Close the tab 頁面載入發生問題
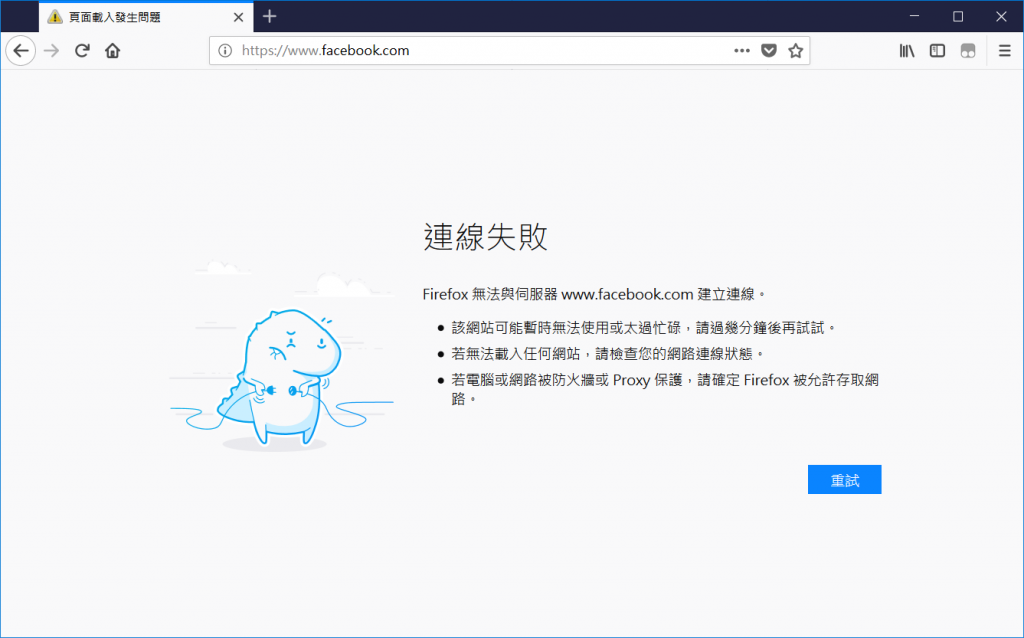Image resolution: width=1024 pixels, height=638 pixels. coord(238,17)
